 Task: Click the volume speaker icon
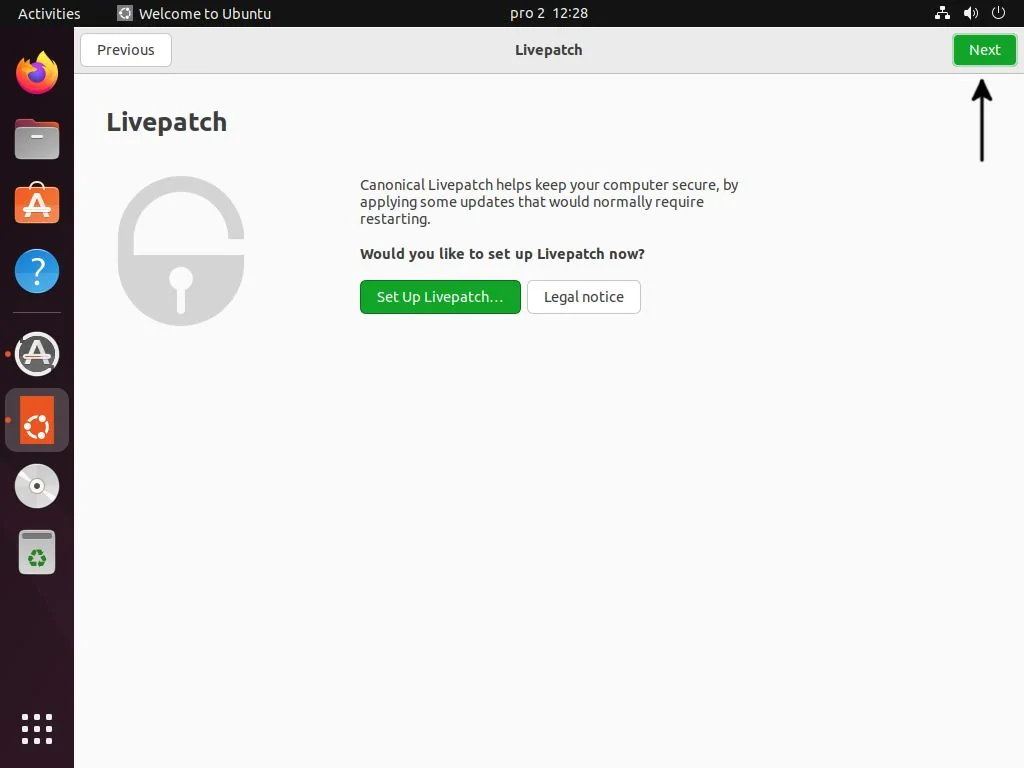pyautogui.click(x=970, y=13)
